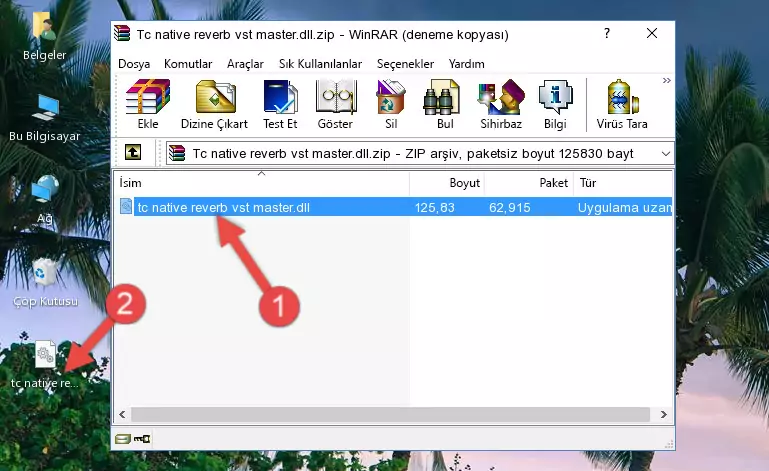Open the Yardım menu
The width and height of the screenshot is (769, 471).
(466, 64)
